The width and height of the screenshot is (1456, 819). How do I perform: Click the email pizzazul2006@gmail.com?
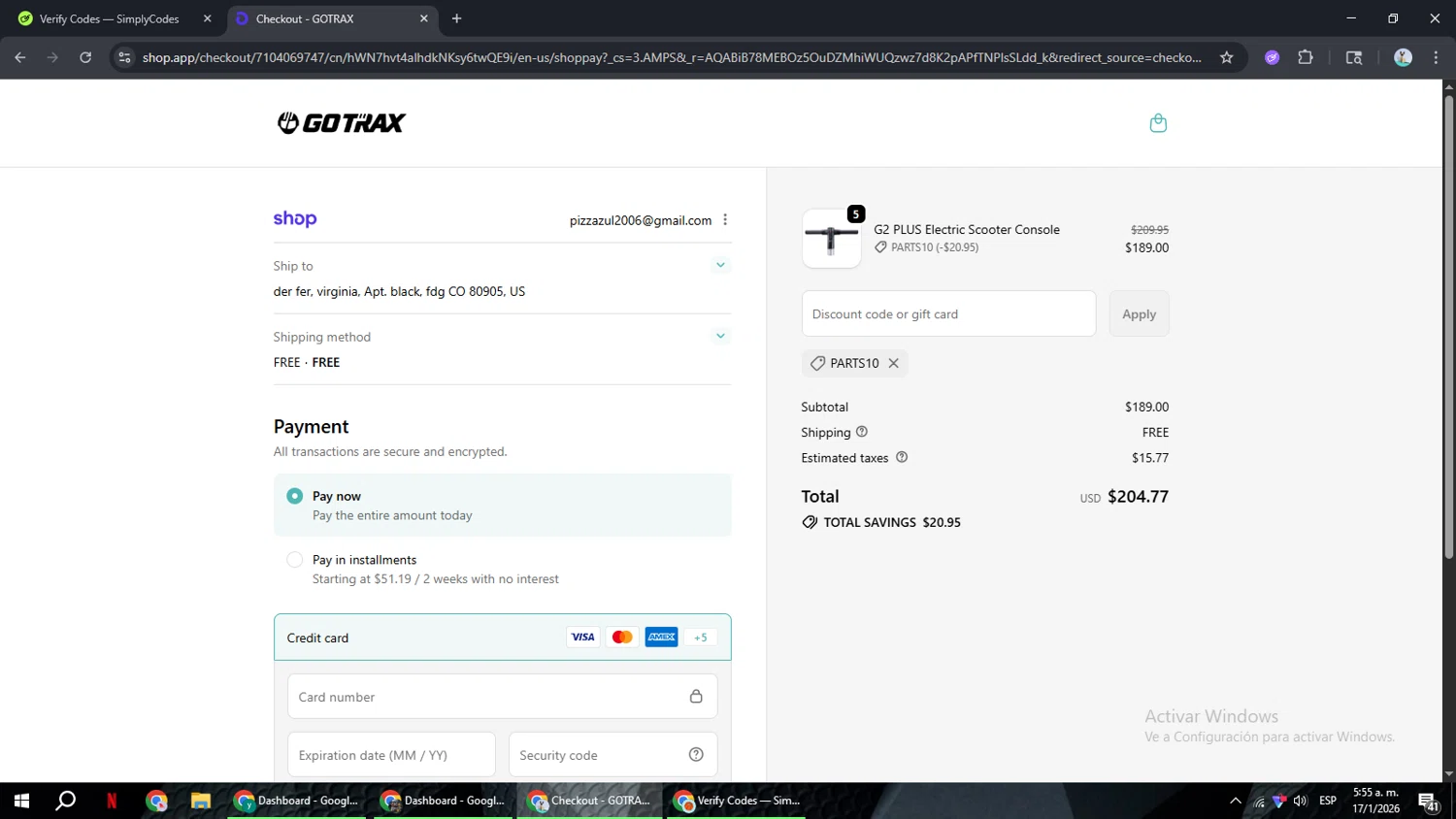pyautogui.click(x=641, y=220)
